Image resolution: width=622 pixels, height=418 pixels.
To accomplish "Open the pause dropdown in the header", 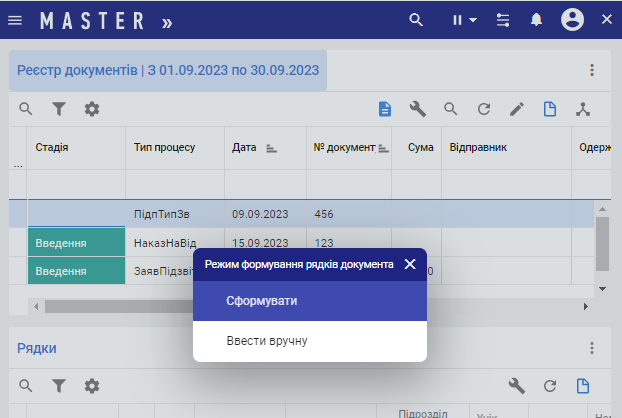I will click(463, 20).
